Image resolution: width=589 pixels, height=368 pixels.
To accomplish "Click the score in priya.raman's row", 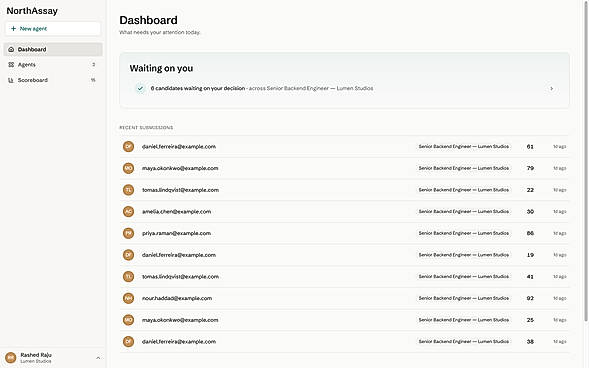I will (x=530, y=233).
